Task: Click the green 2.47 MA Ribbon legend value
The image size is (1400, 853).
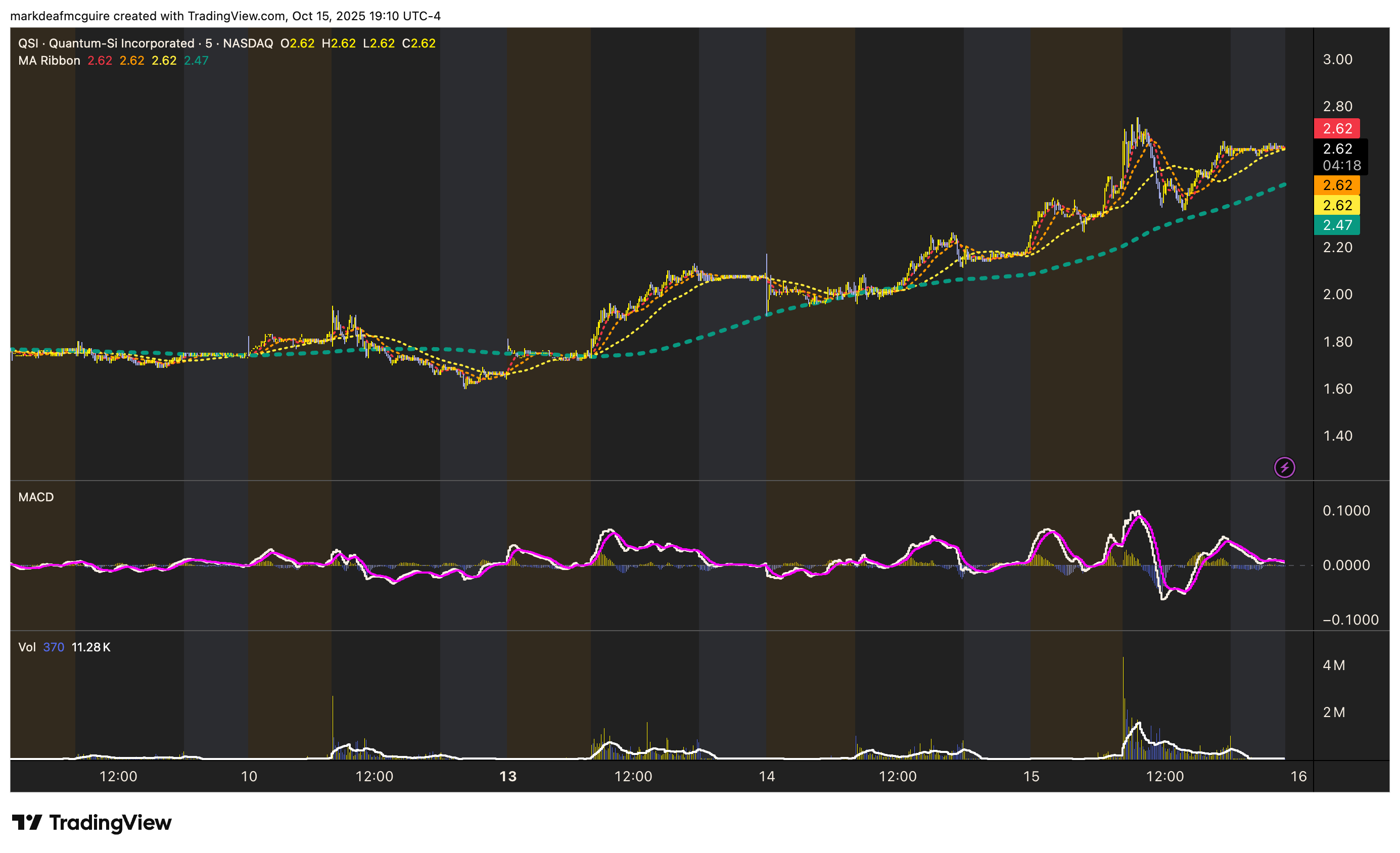Action: pyautogui.click(x=196, y=60)
